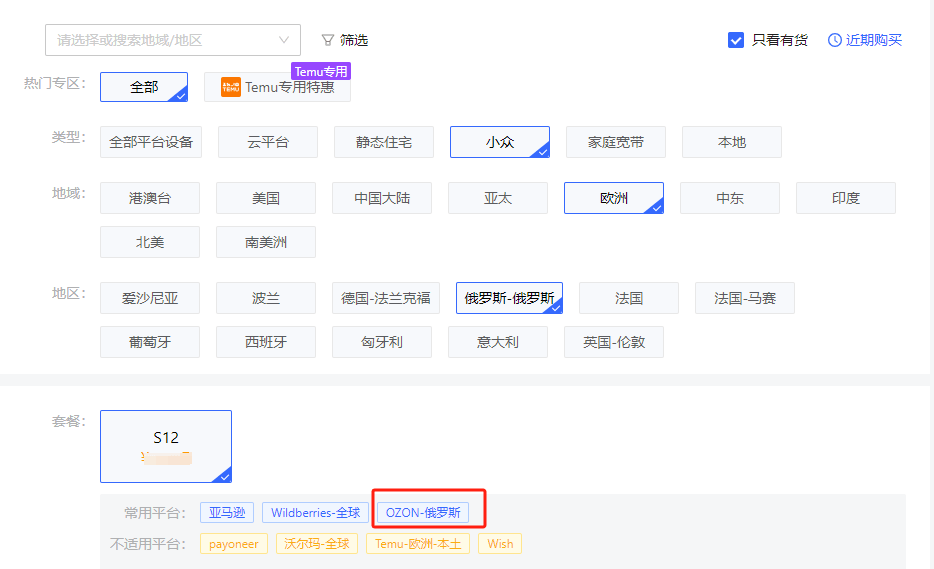Uncheck the 只看有货 checkbox
The image size is (934, 569).
click(736, 40)
